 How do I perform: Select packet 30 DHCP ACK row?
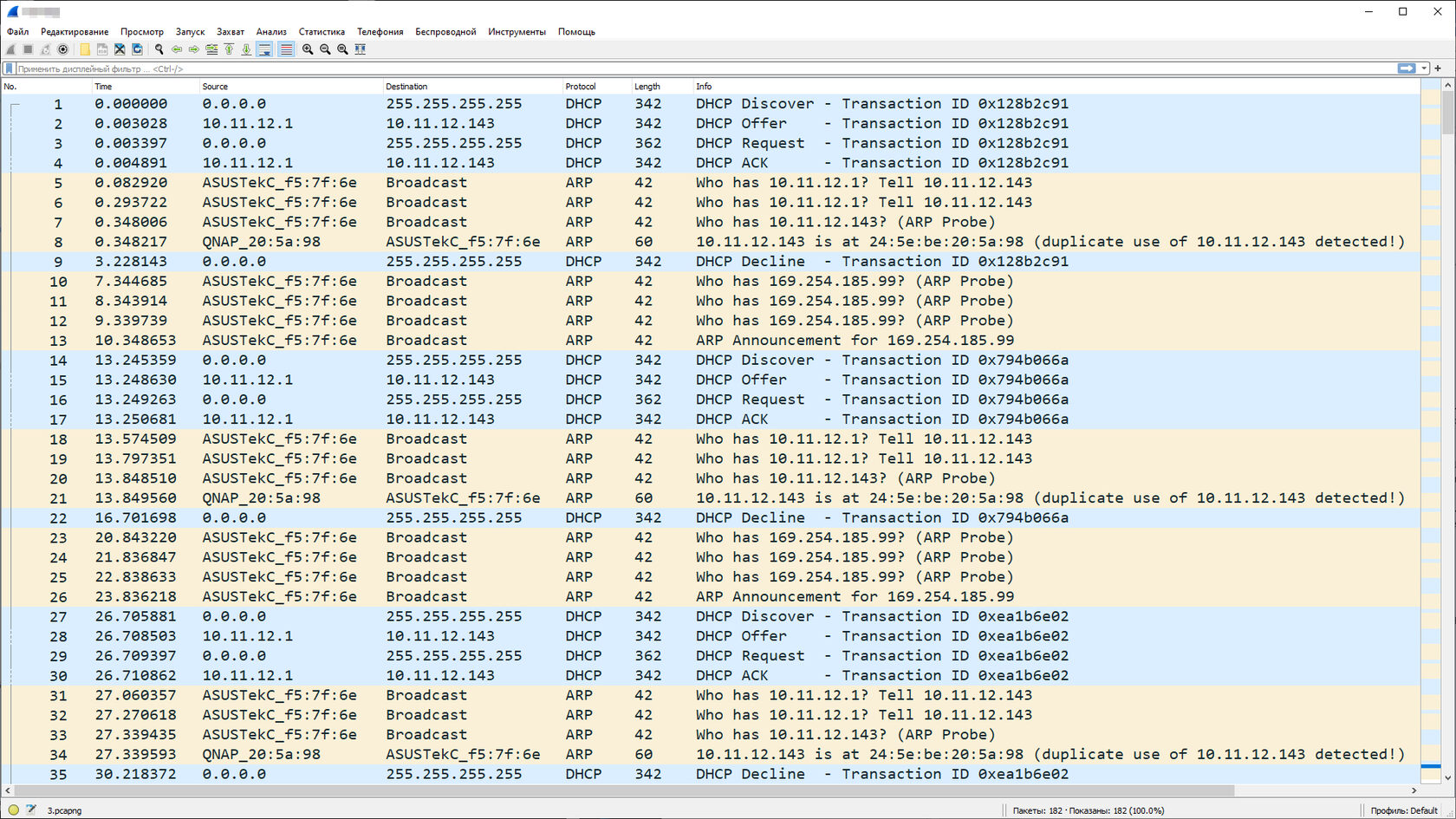coord(711,676)
